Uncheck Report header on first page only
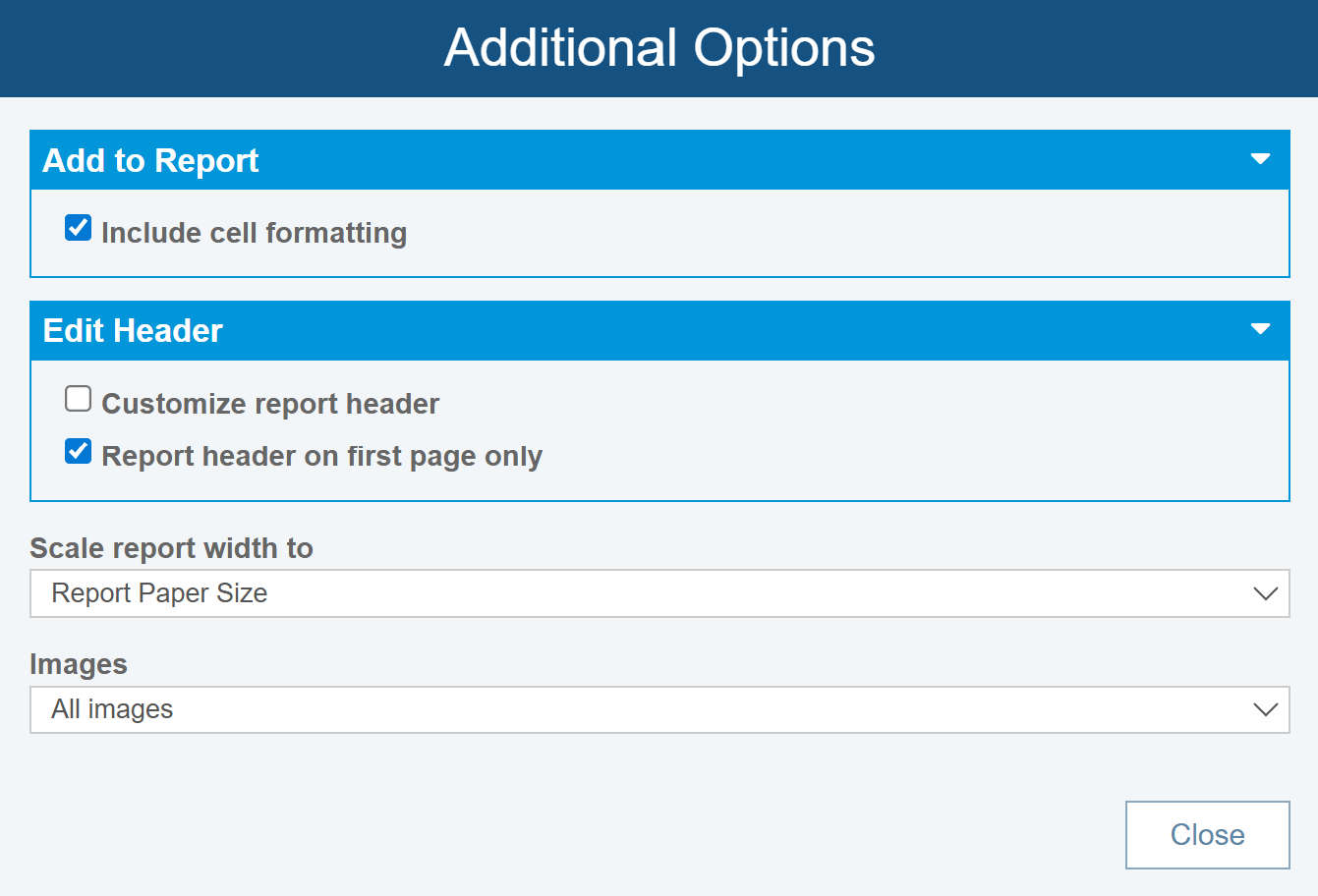The width and height of the screenshot is (1318, 896). [x=79, y=451]
